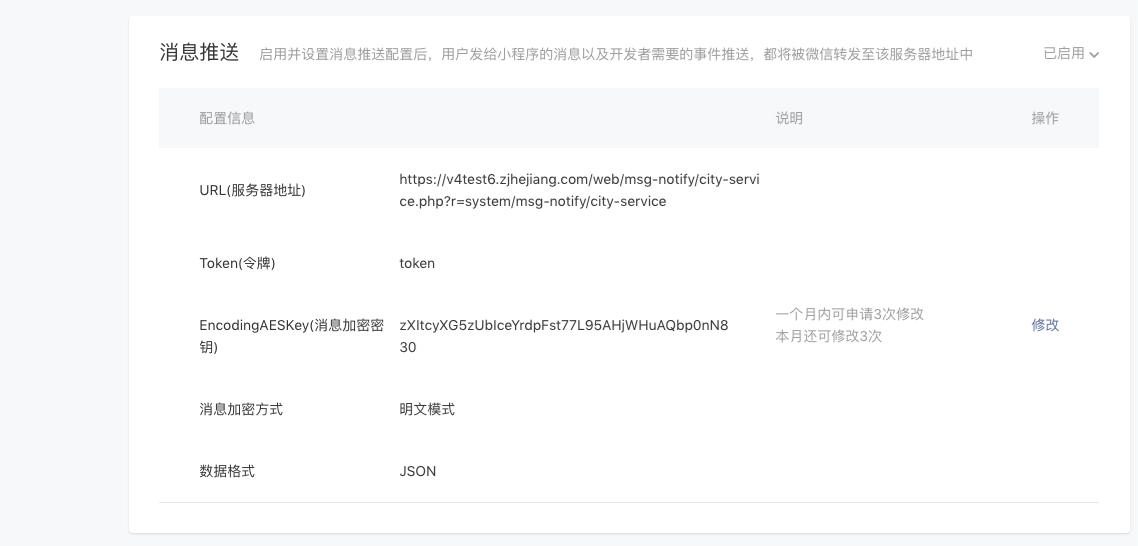Click the token value text

tap(417, 263)
